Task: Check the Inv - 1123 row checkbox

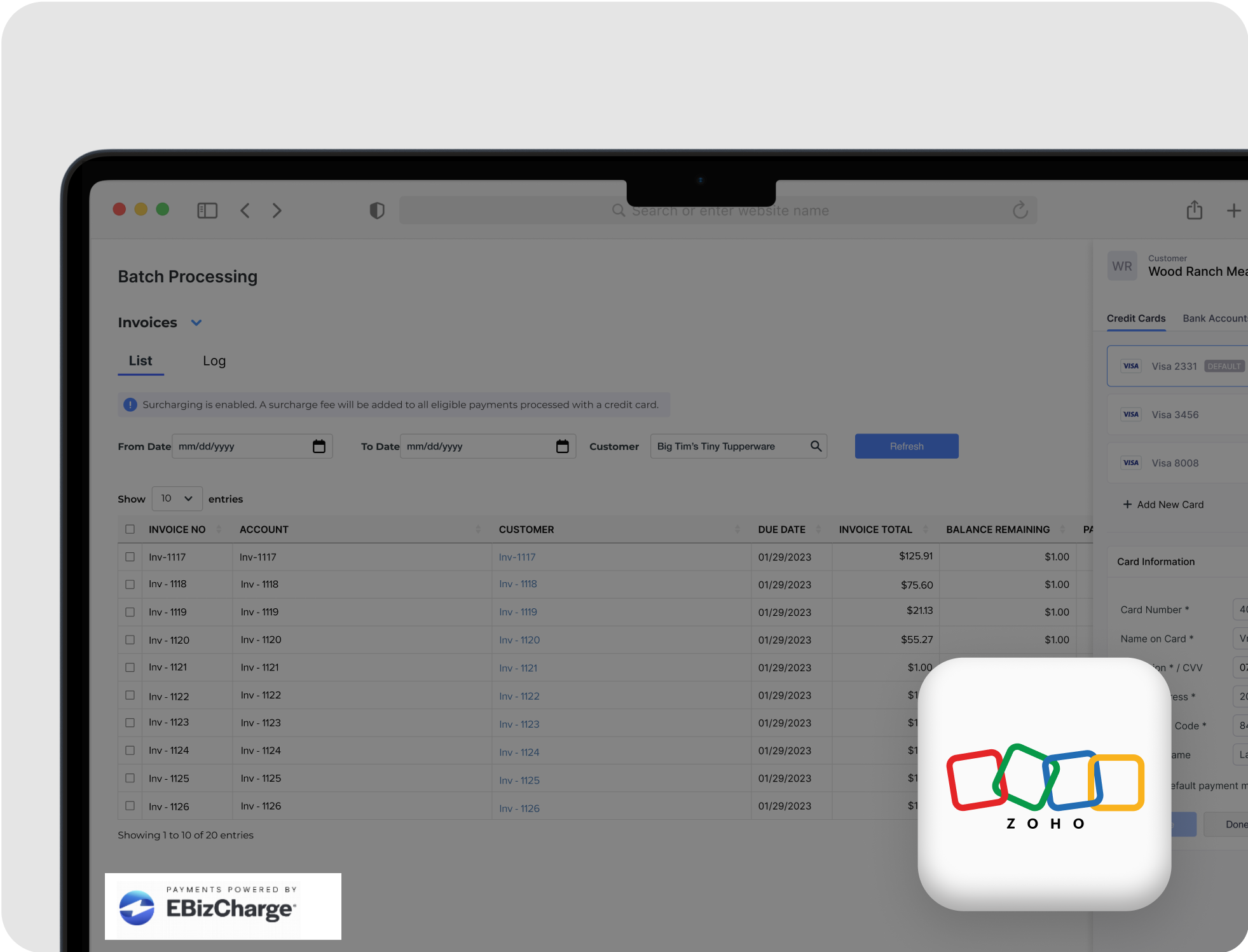Action: coord(130,723)
